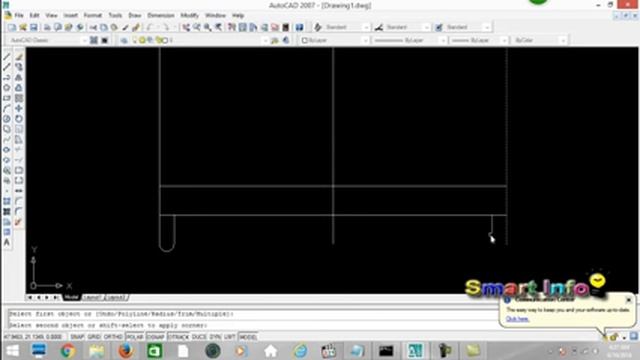Follow the Click here link in notification

click(x=518, y=319)
